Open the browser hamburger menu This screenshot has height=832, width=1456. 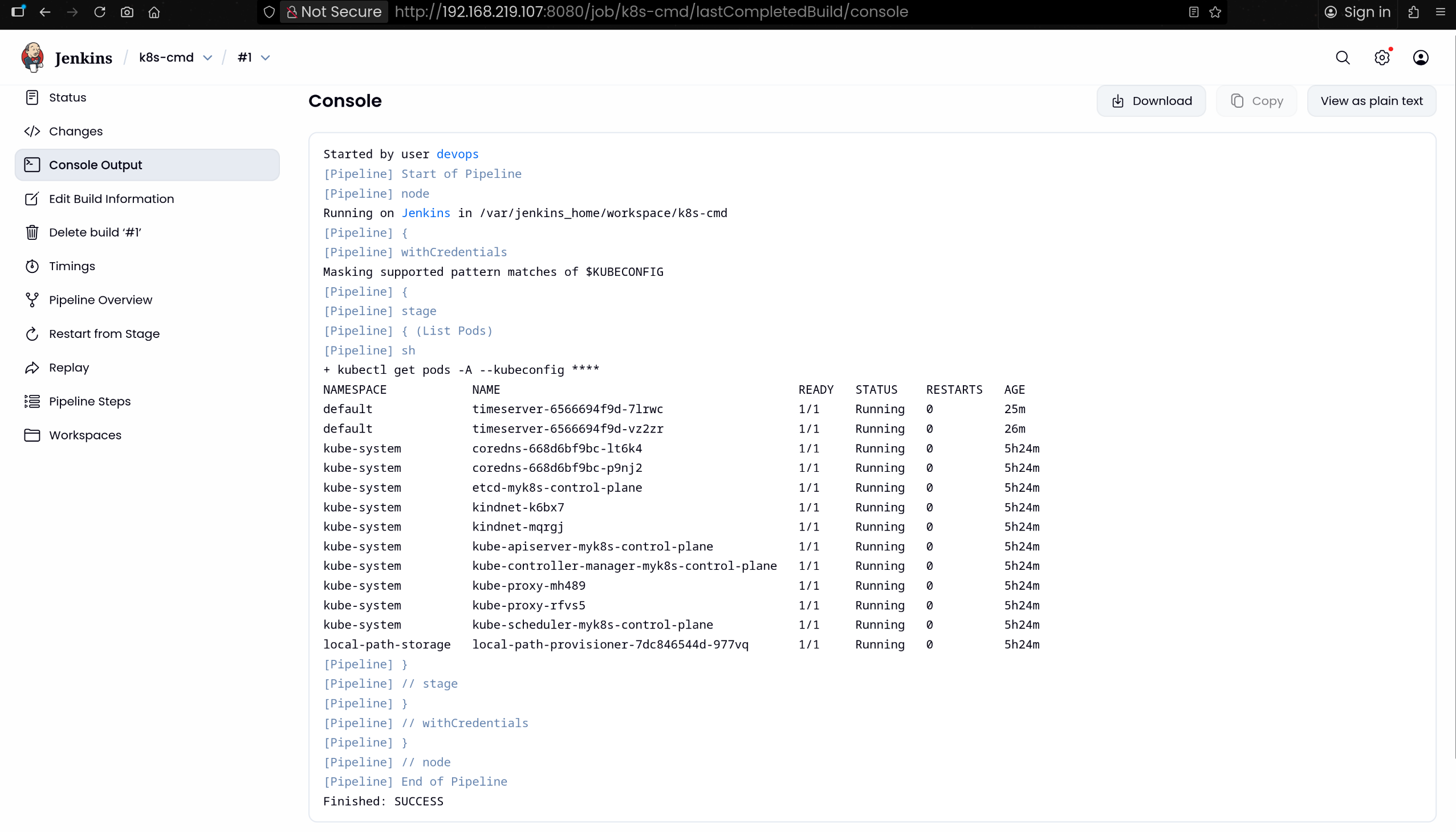1441,12
